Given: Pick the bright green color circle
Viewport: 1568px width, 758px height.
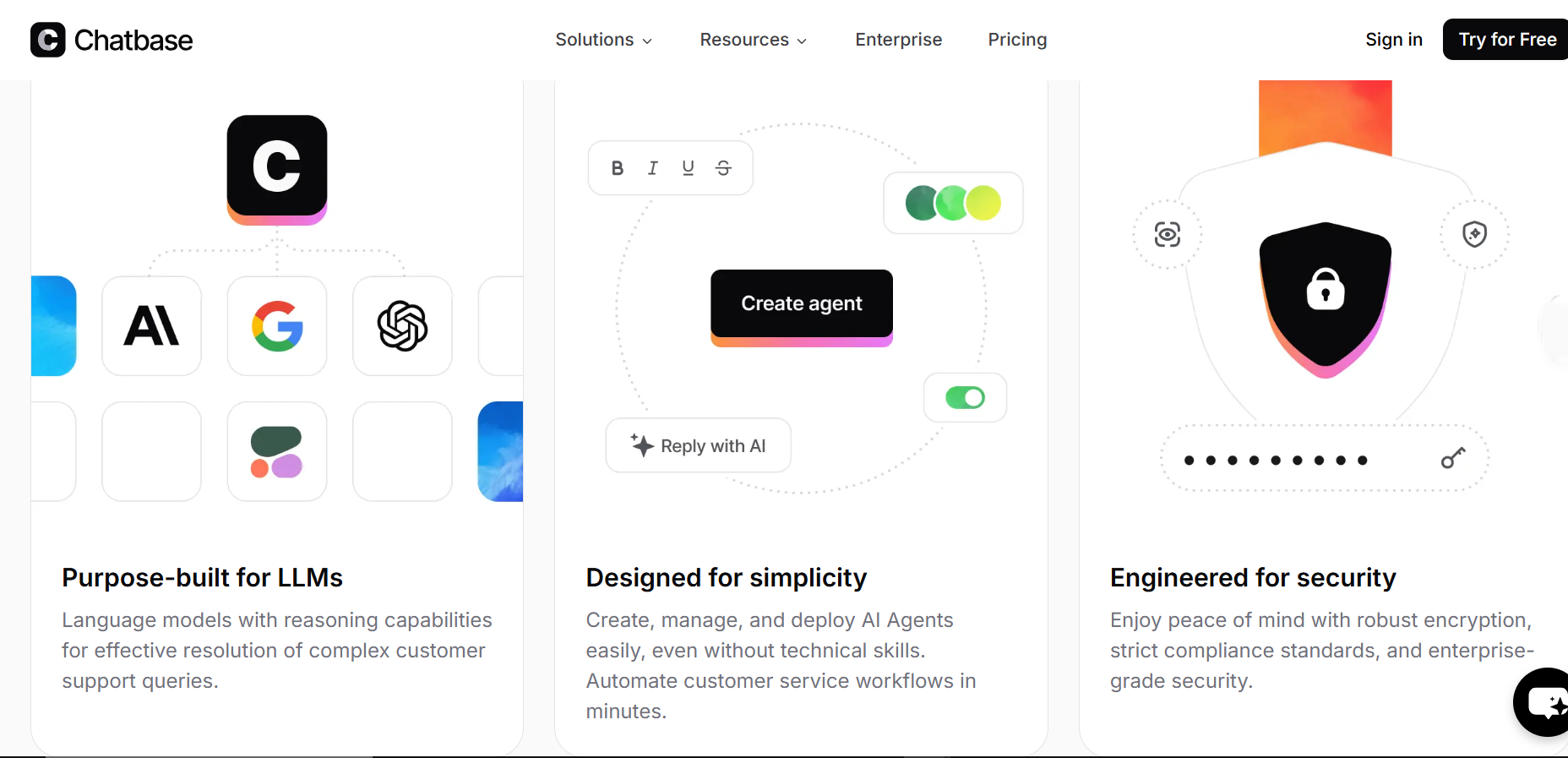Looking at the screenshot, I should click(952, 203).
